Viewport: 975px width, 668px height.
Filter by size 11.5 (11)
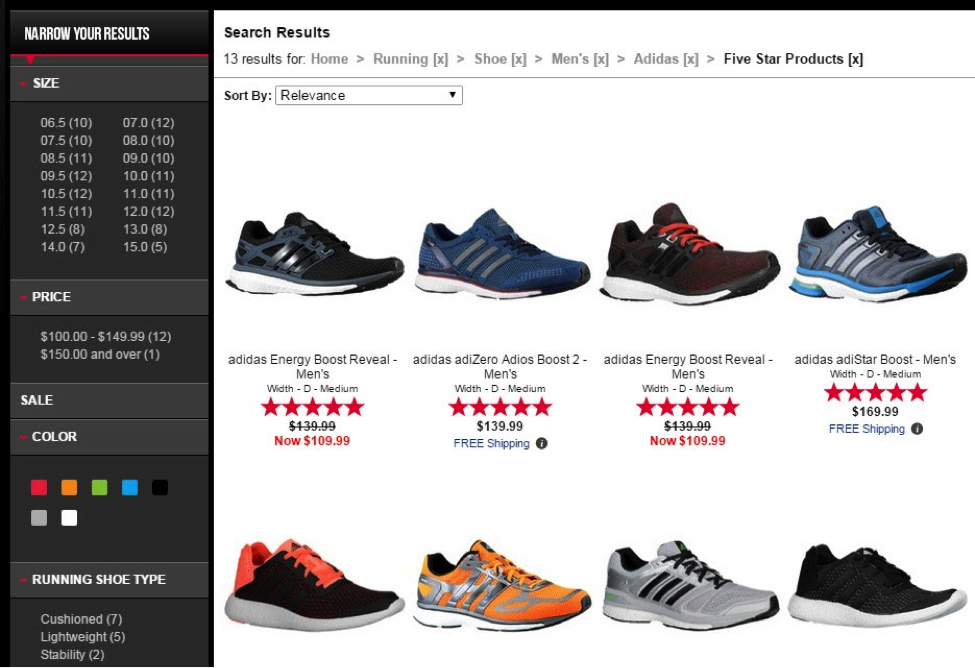66,211
